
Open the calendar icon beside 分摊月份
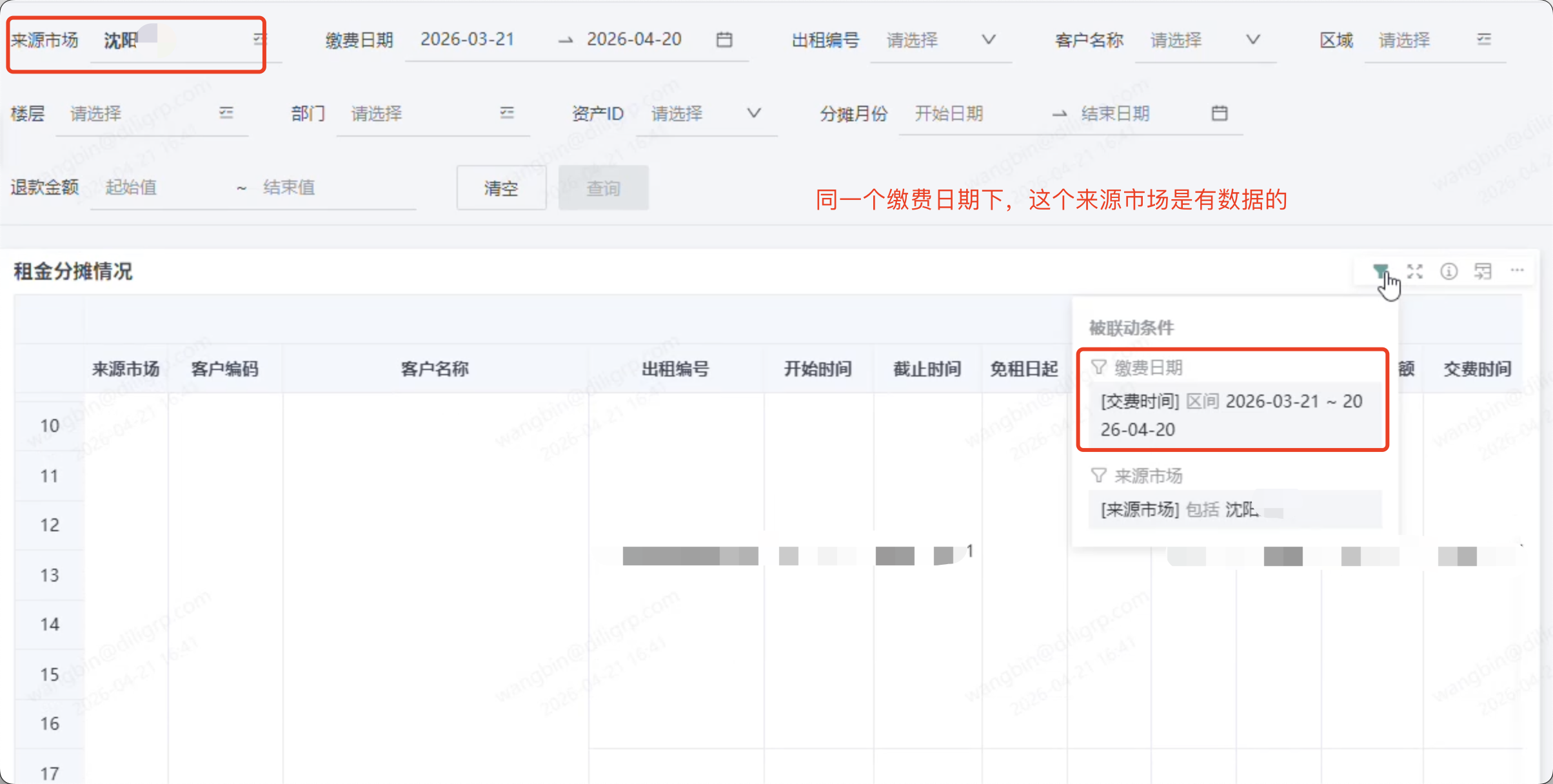pos(1220,113)
